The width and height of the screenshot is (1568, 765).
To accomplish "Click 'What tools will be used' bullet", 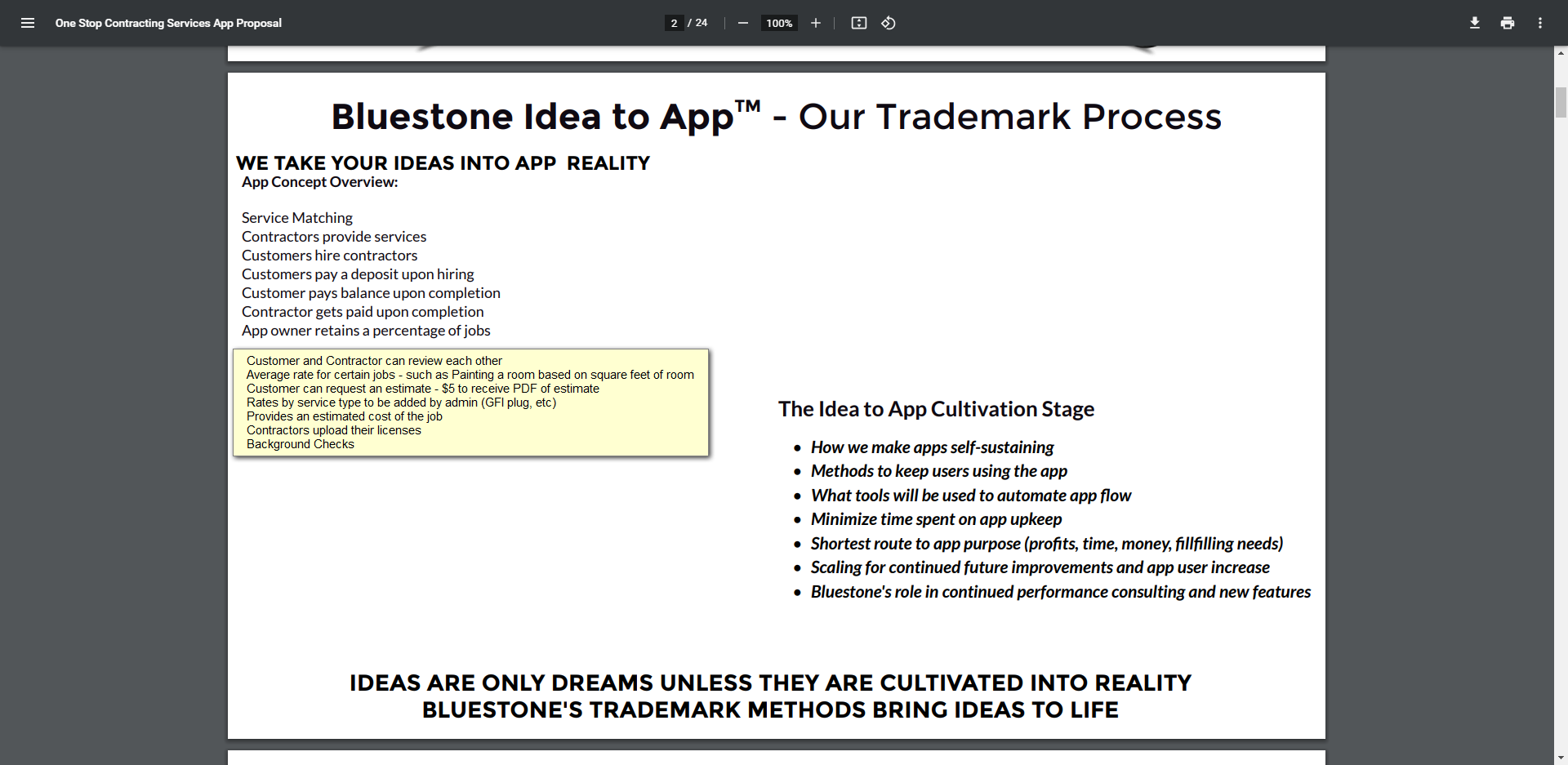I will [971, 496].
